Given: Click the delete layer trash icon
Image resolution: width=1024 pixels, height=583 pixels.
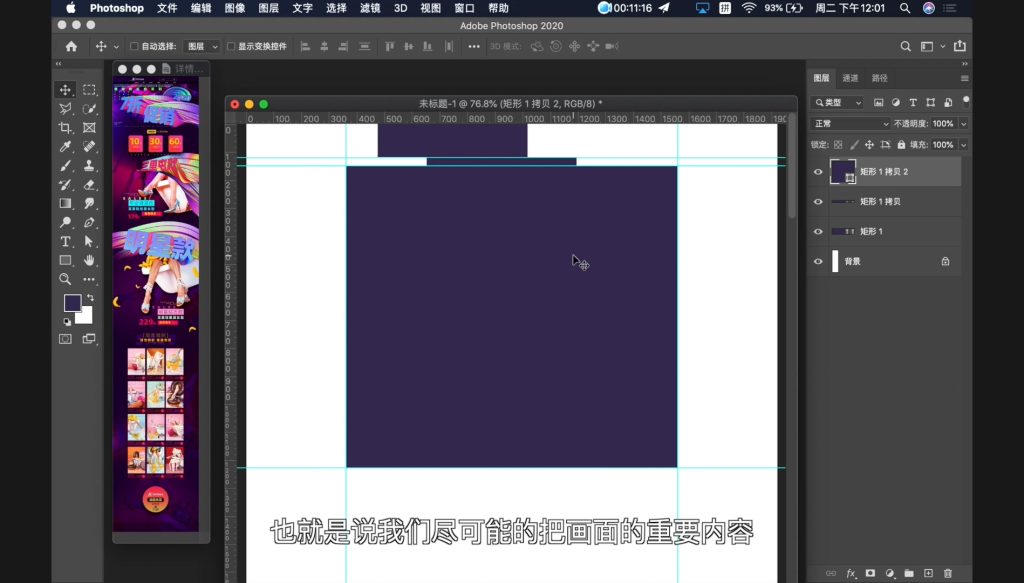Looking at the screenshot, I should click(x=948, y=573).
